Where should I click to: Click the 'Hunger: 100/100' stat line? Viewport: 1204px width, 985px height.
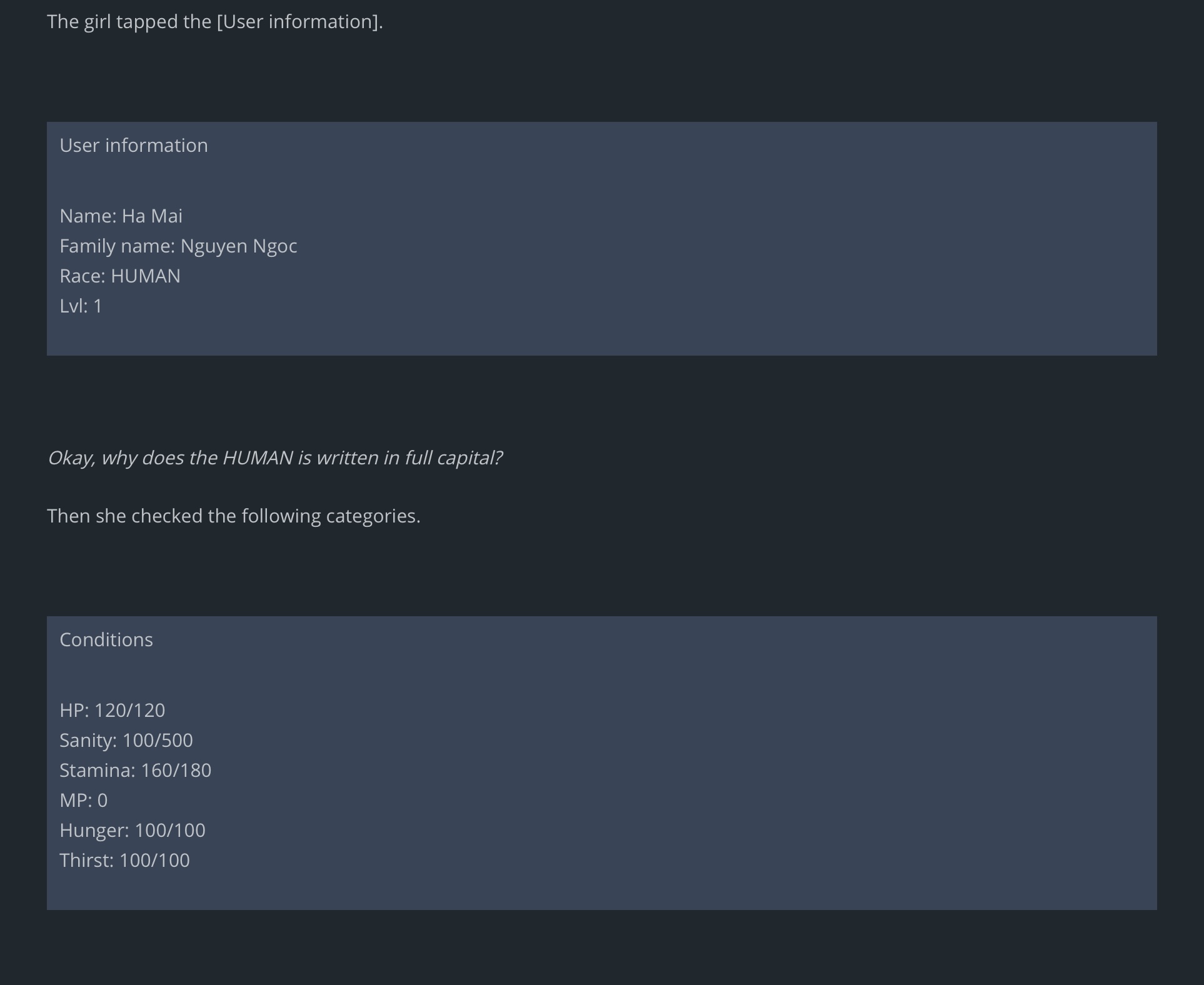pyautogui.click(x=133, y=831)
